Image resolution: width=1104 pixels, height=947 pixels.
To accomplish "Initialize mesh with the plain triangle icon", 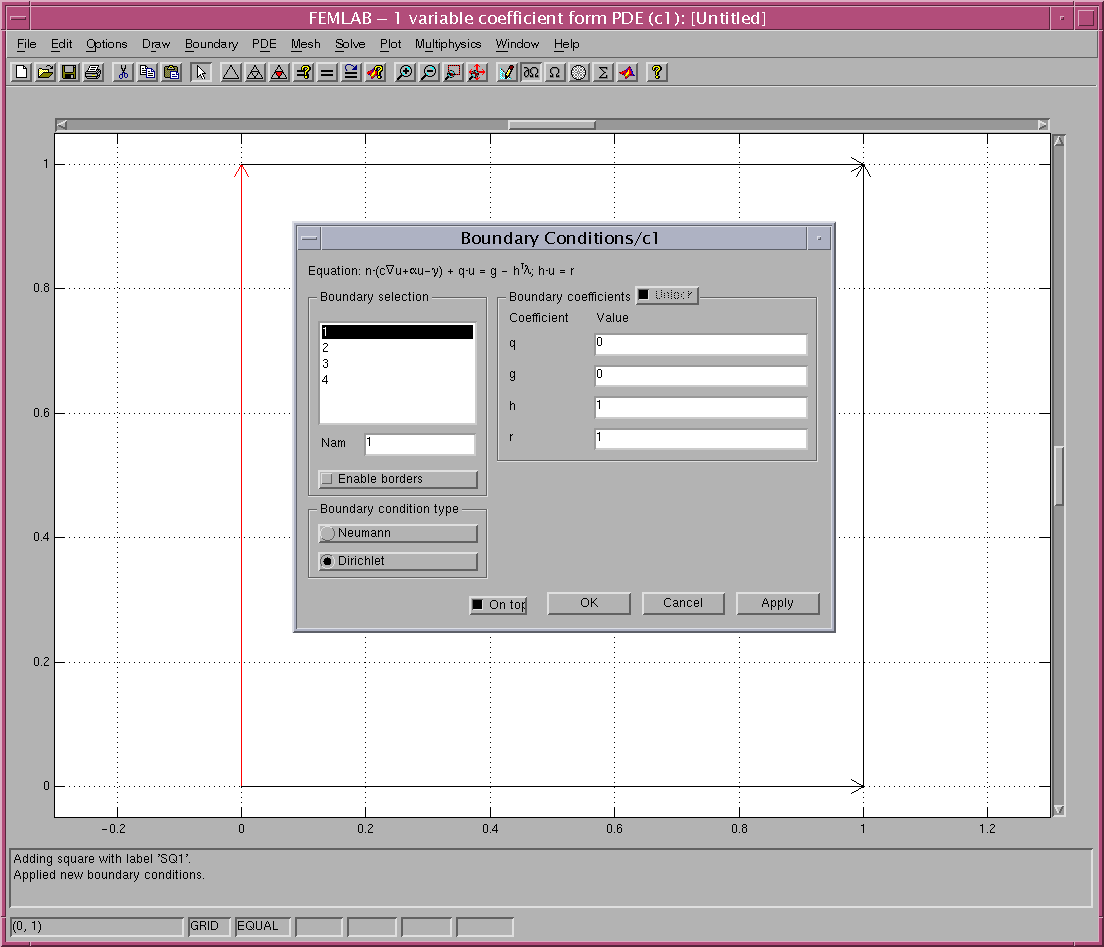I will tap(231, 73).
